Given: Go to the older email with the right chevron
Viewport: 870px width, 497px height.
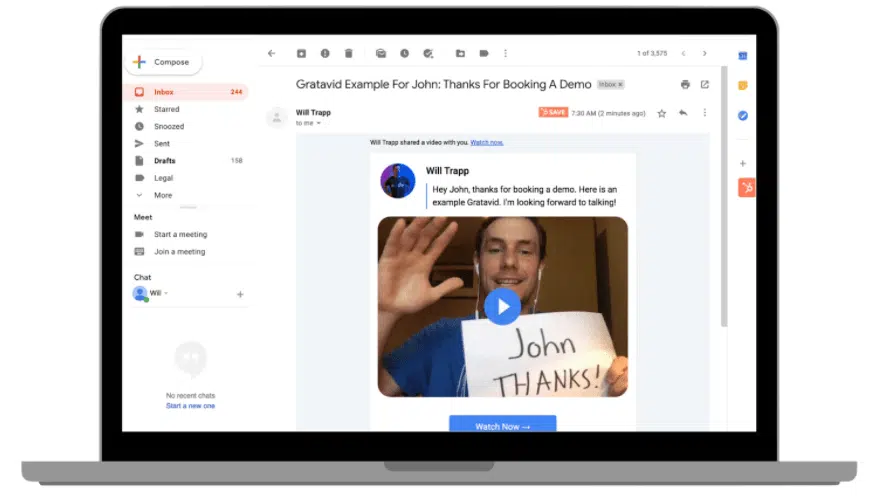Looking at the screenshot, I should coord(705,53).
